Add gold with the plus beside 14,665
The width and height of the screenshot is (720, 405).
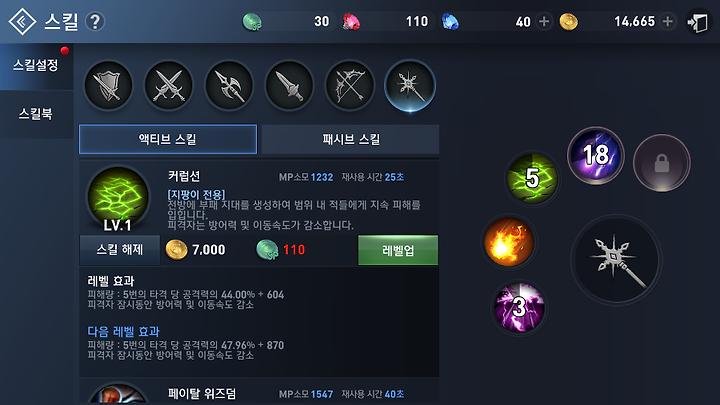[x=668, y=21]
